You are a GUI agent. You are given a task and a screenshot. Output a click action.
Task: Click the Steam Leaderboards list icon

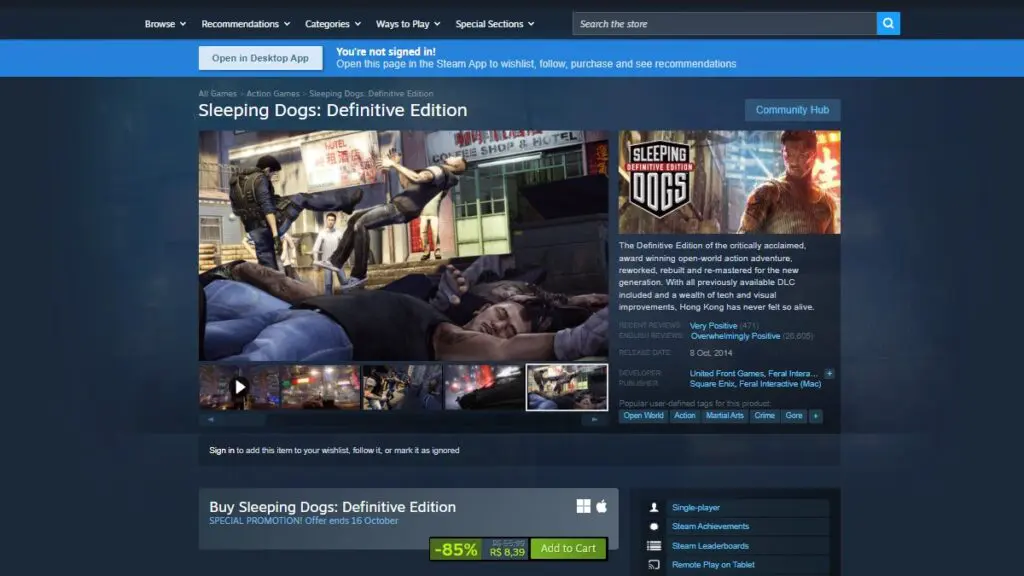654,546
